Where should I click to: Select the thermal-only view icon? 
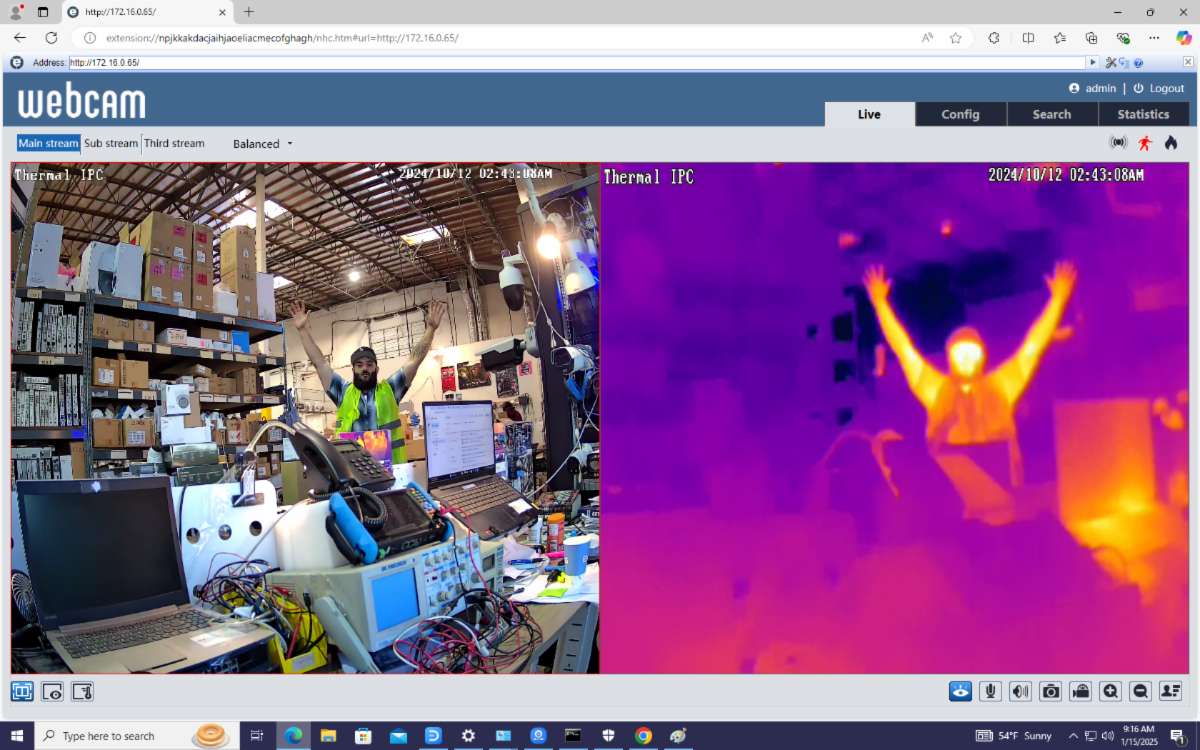pos(82,691)
